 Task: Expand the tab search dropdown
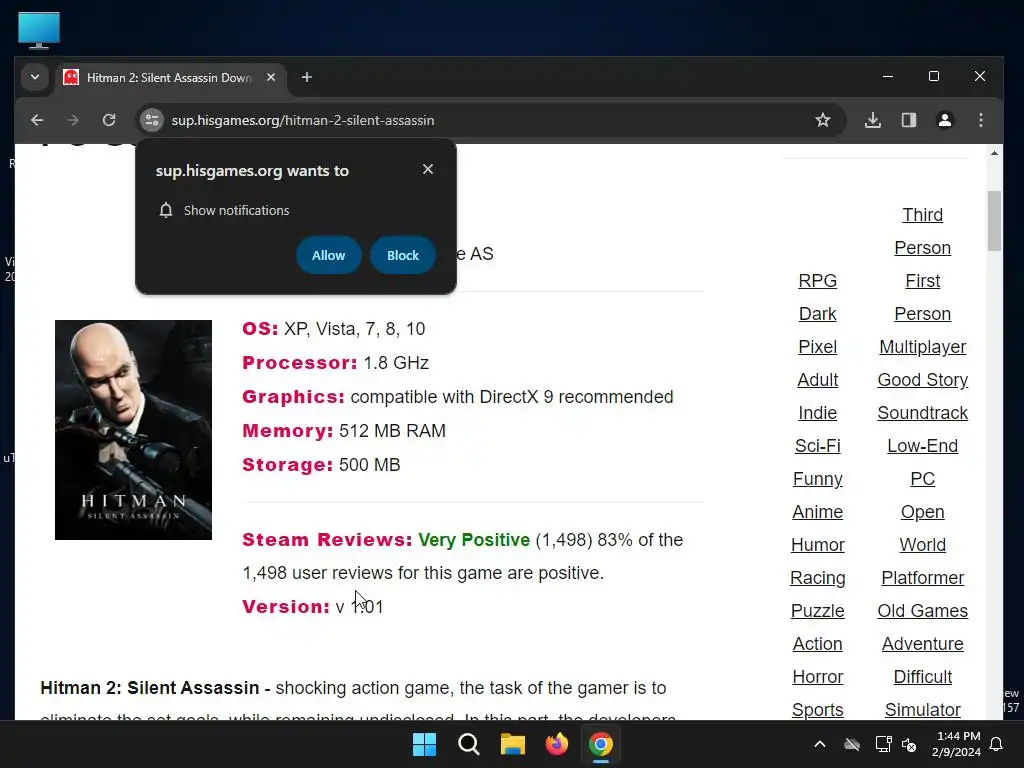pos(35,77)
